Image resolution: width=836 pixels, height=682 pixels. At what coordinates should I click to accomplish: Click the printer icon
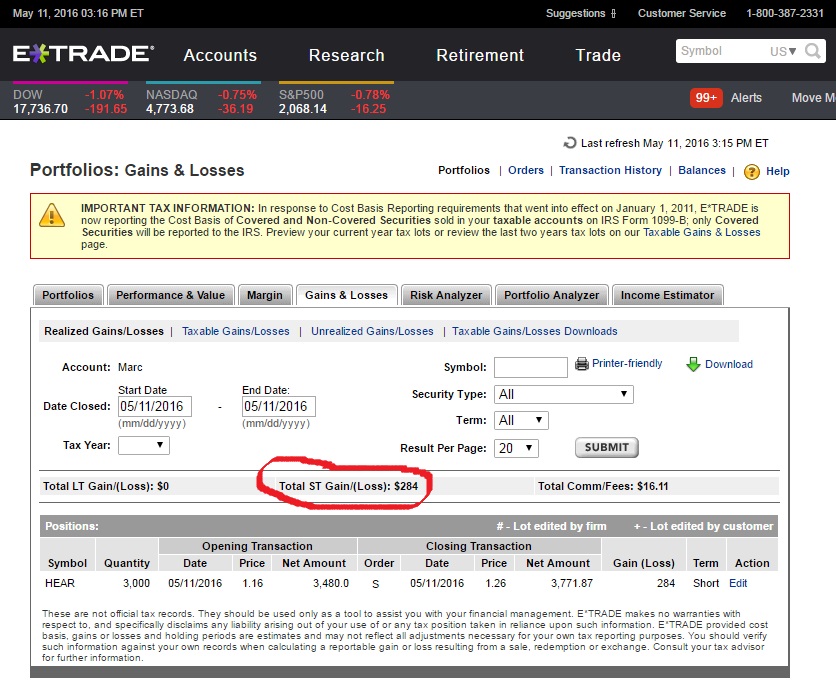tap(582, 364)
